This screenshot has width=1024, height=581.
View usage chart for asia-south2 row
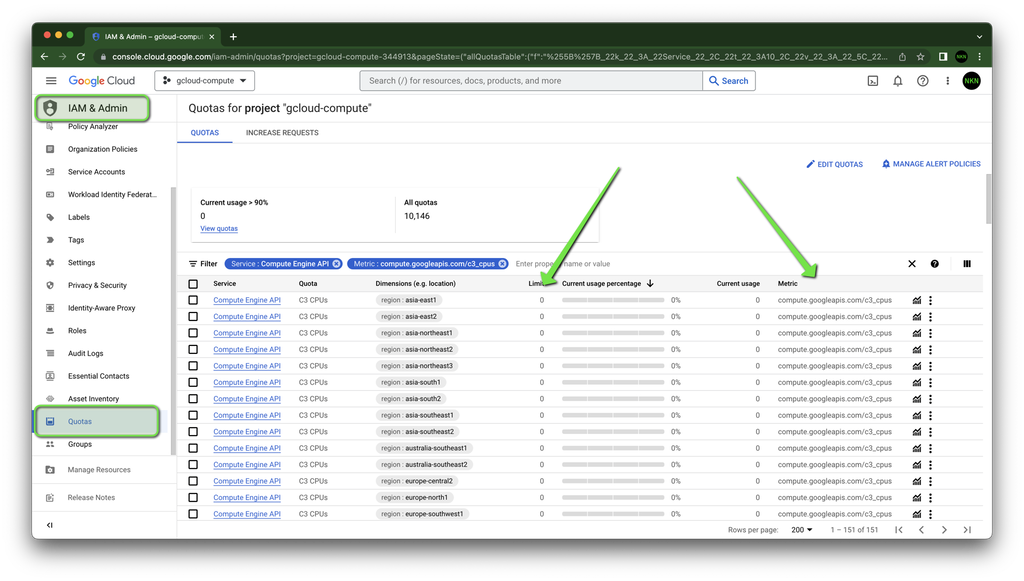point(917,399)
